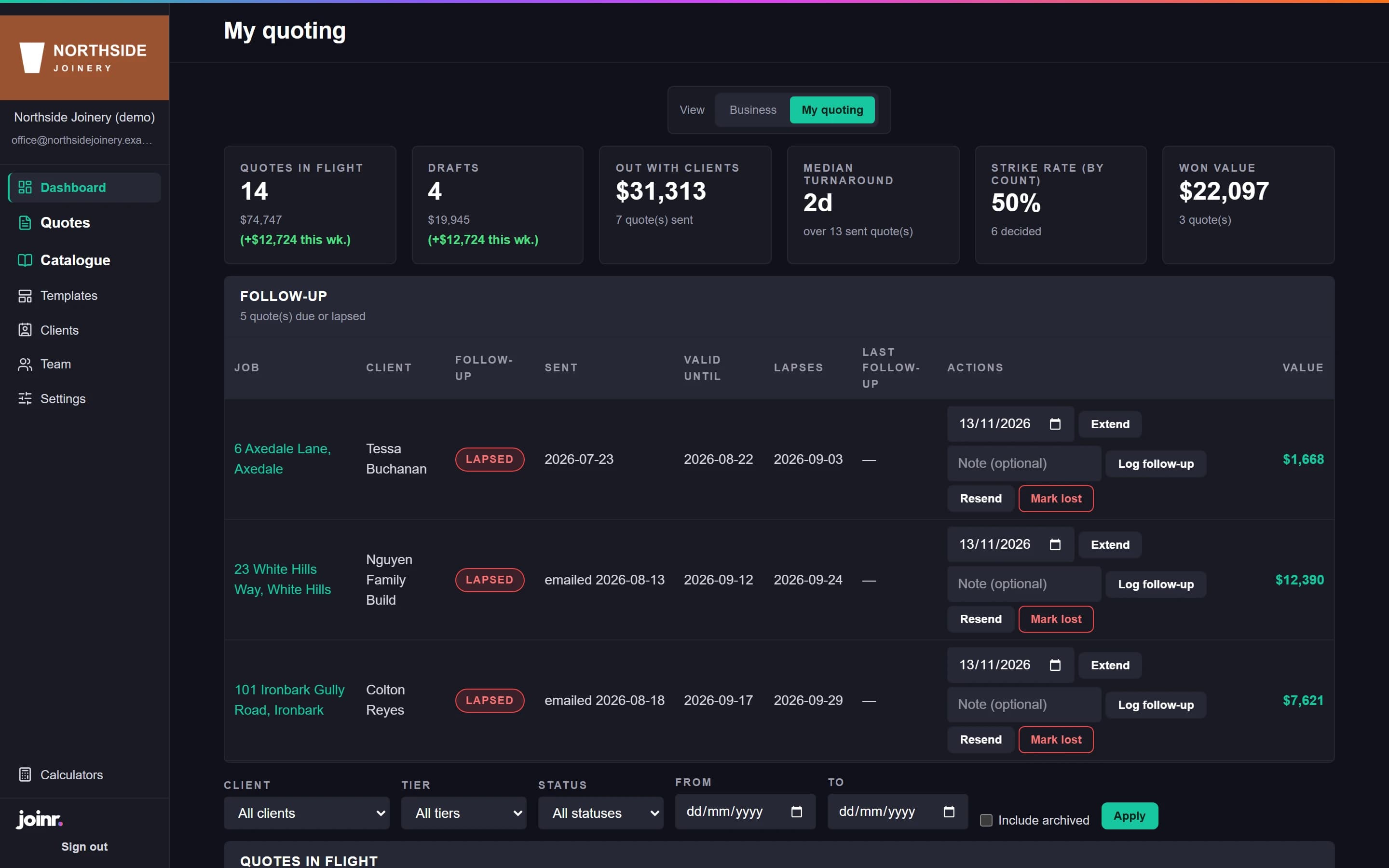Open Templates in the sidebar

(x=84, y=296)
